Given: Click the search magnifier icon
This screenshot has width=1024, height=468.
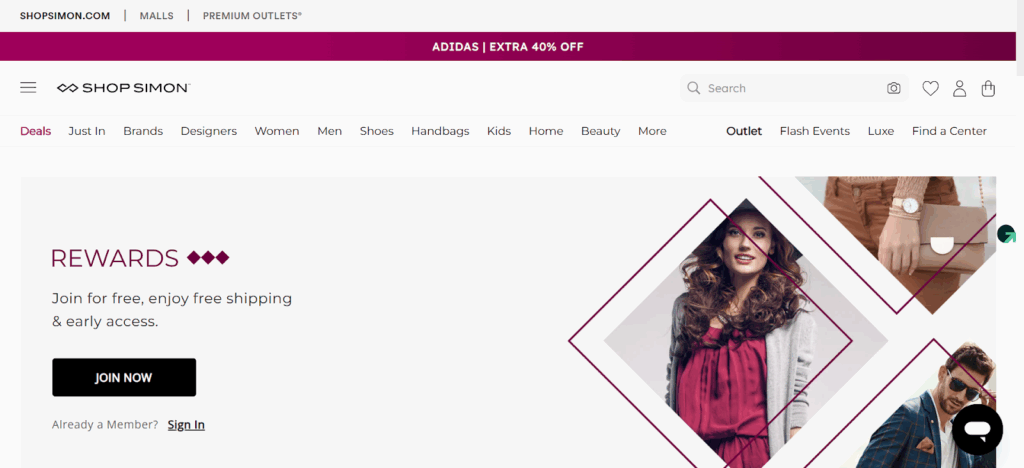Looking at the screenshot, I should click(693, 88).
